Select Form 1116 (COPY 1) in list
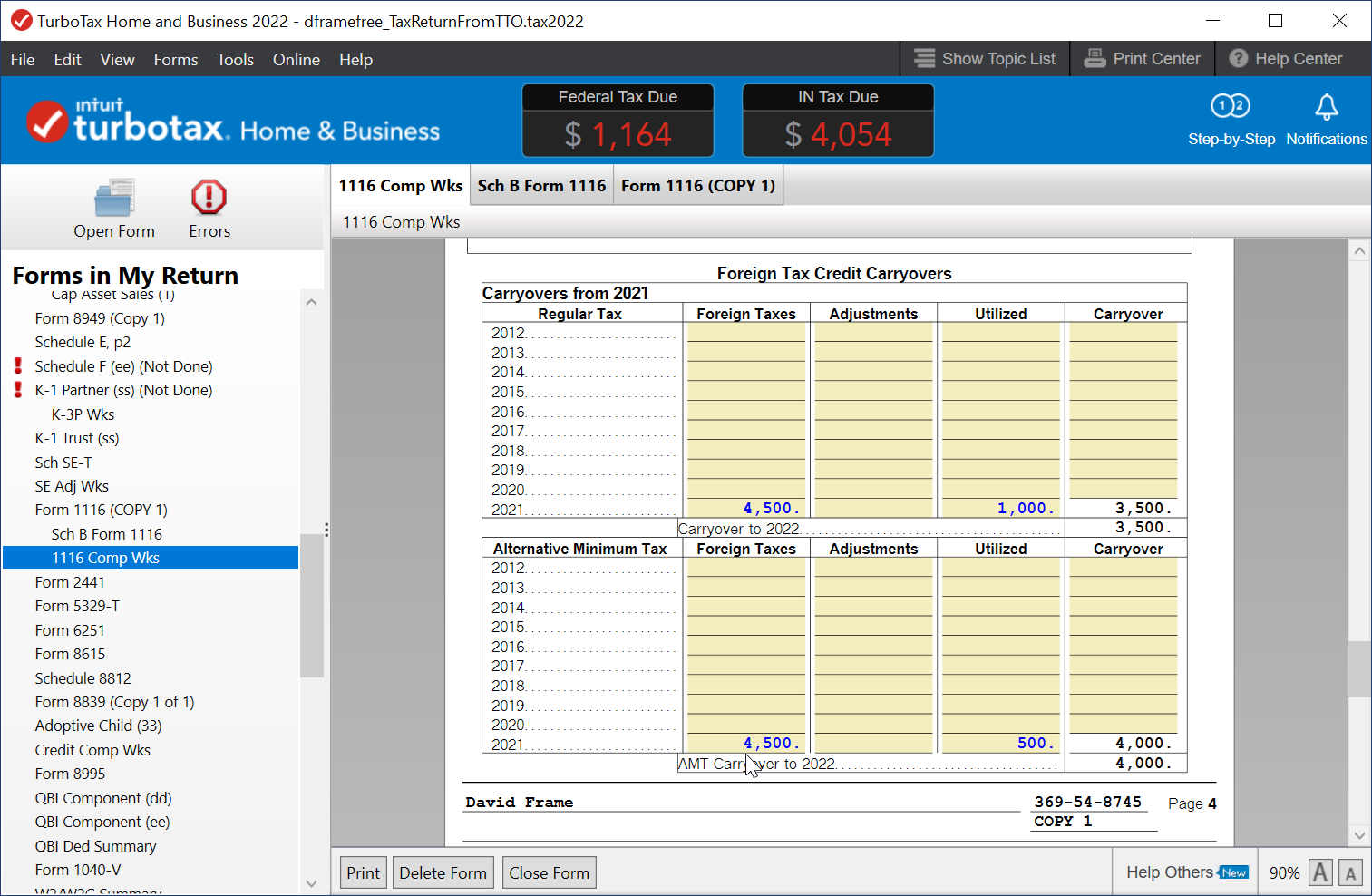1372x896 pixels. 101,510
